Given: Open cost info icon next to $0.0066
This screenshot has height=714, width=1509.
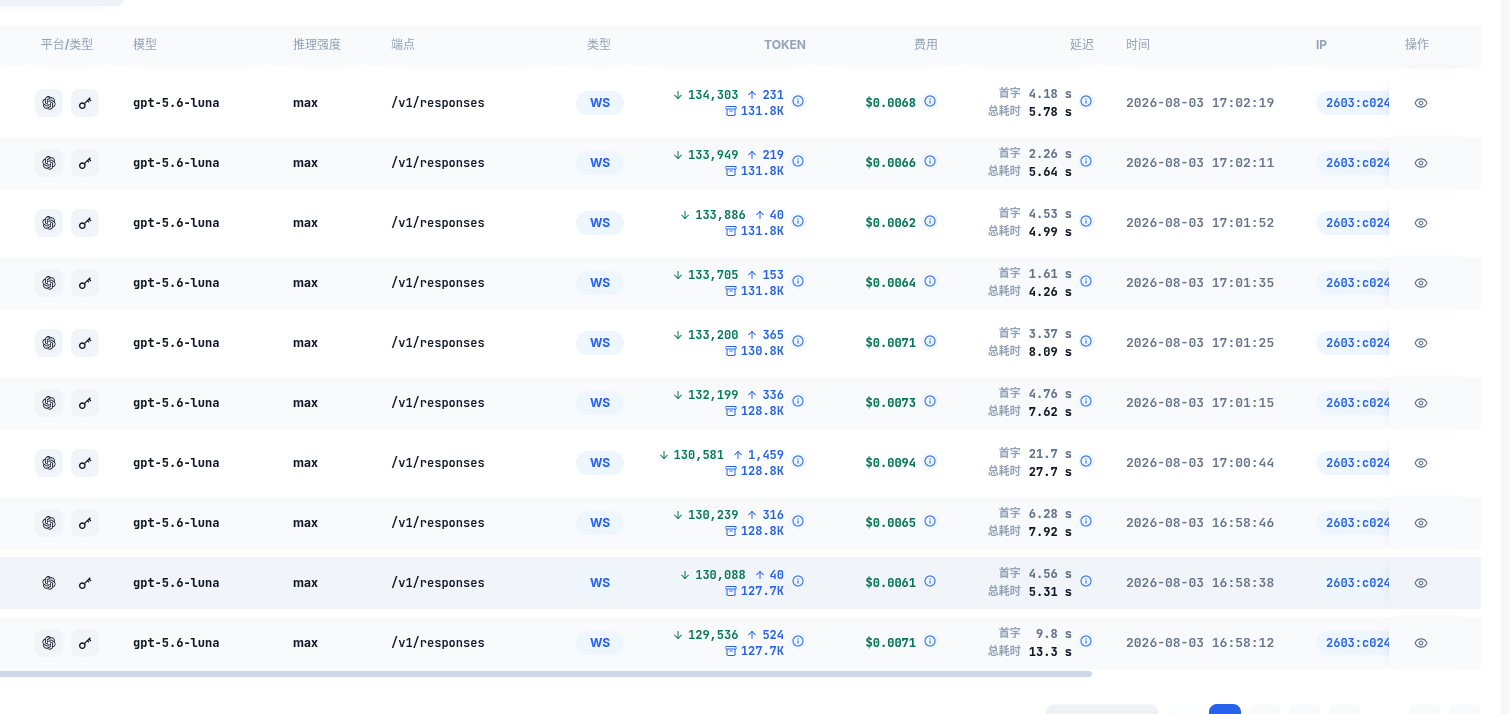Looking at the screenshot, I should 930,161.
